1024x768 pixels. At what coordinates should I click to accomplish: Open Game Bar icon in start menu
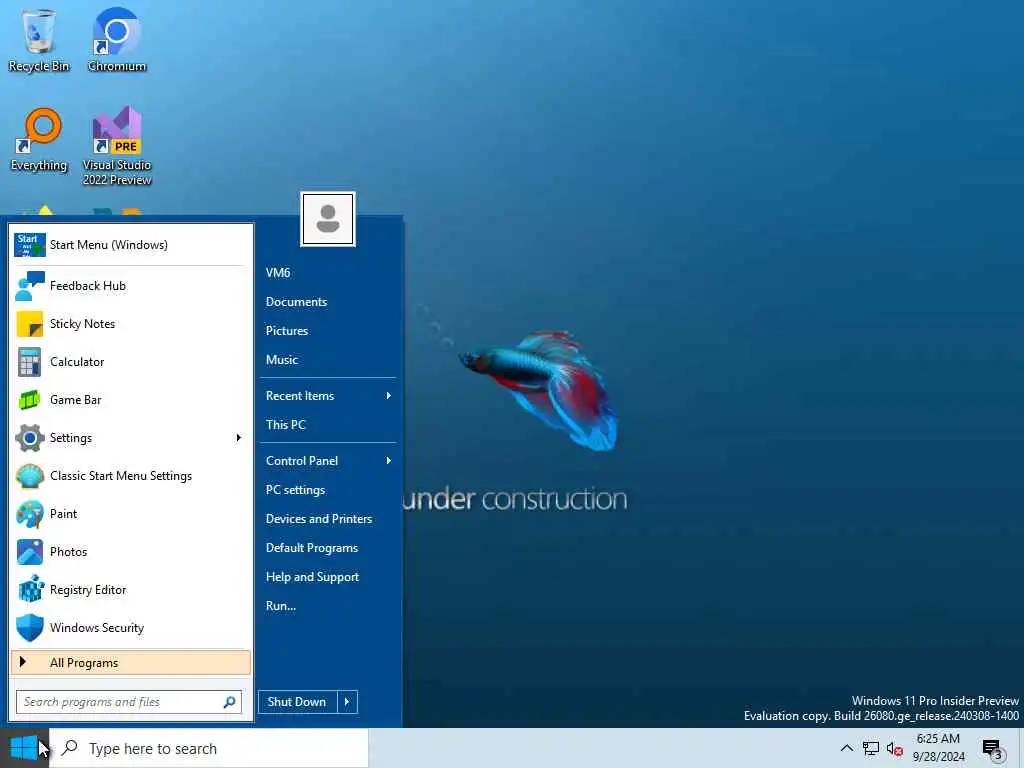29,400
